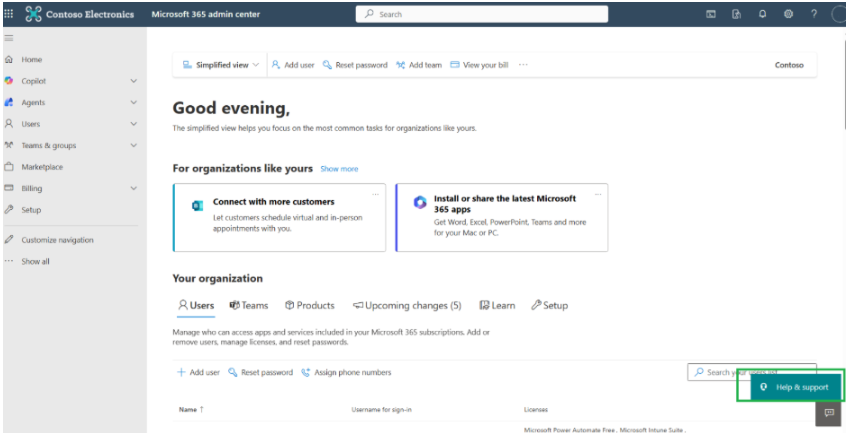This screenshot has height=433, width=846.
Task: Click Add user in top toolbar
Action: coord(293,65)
